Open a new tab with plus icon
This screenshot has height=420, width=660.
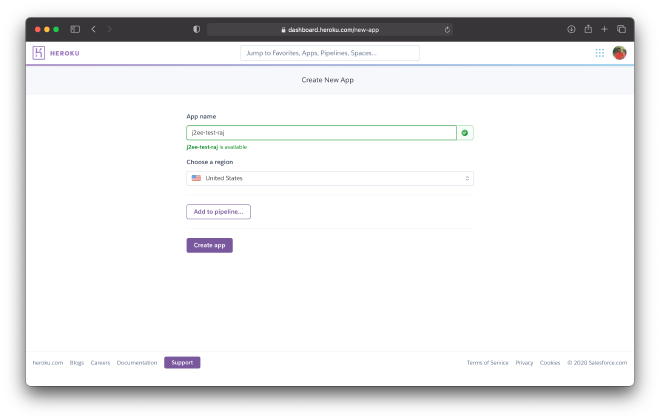pyautogui.click(x=604, y=29)
